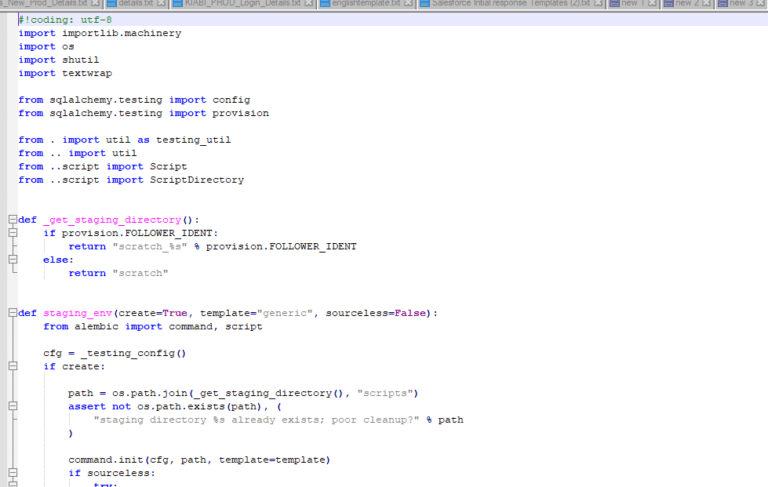Screen dimensions: 768x487
Task: Collapse the 'if provision.FOLLOWER_IDENT' block fold marker
Action: click(13, 233)
